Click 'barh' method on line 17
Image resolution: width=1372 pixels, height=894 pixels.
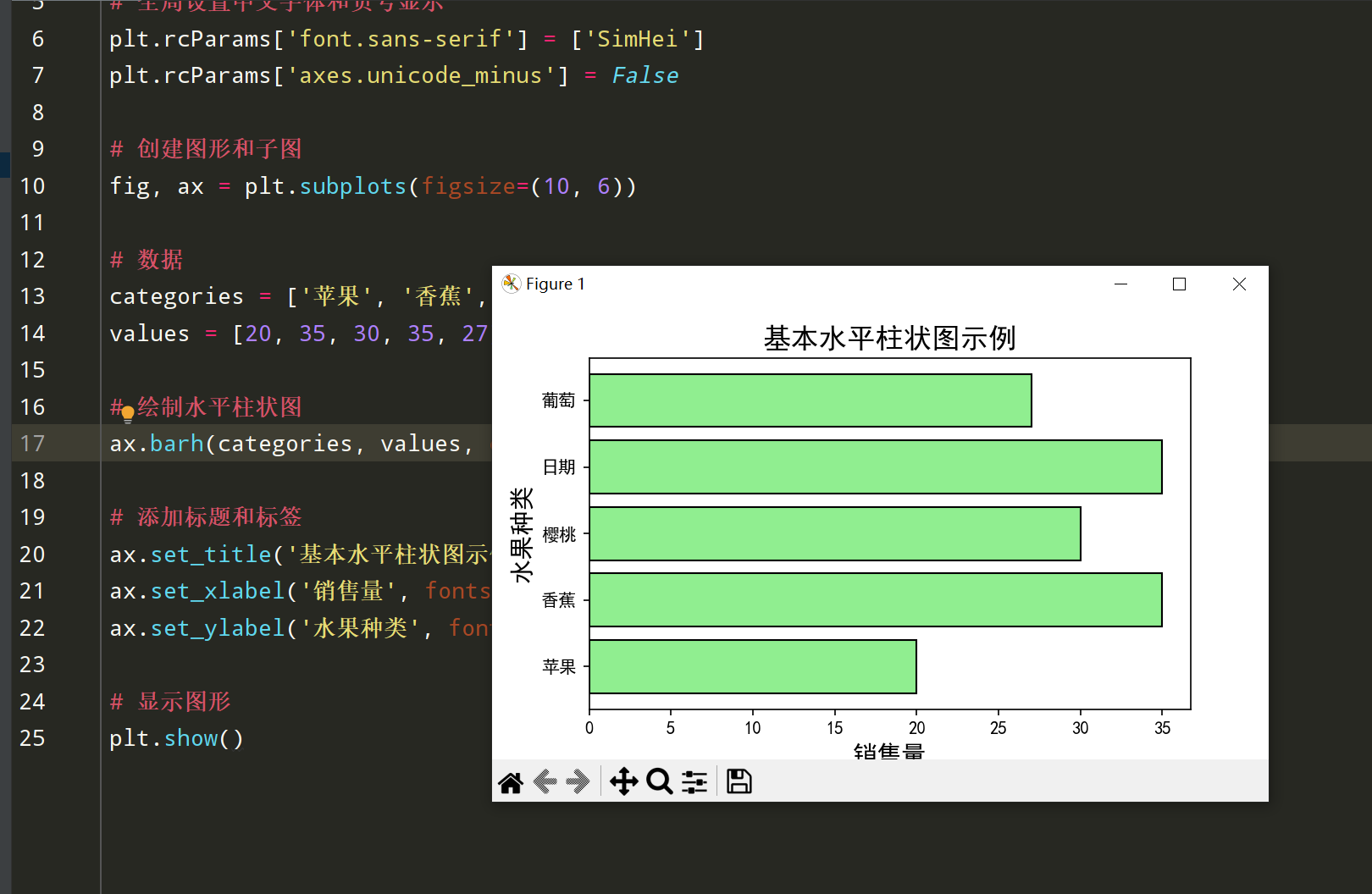pos(177,444)
